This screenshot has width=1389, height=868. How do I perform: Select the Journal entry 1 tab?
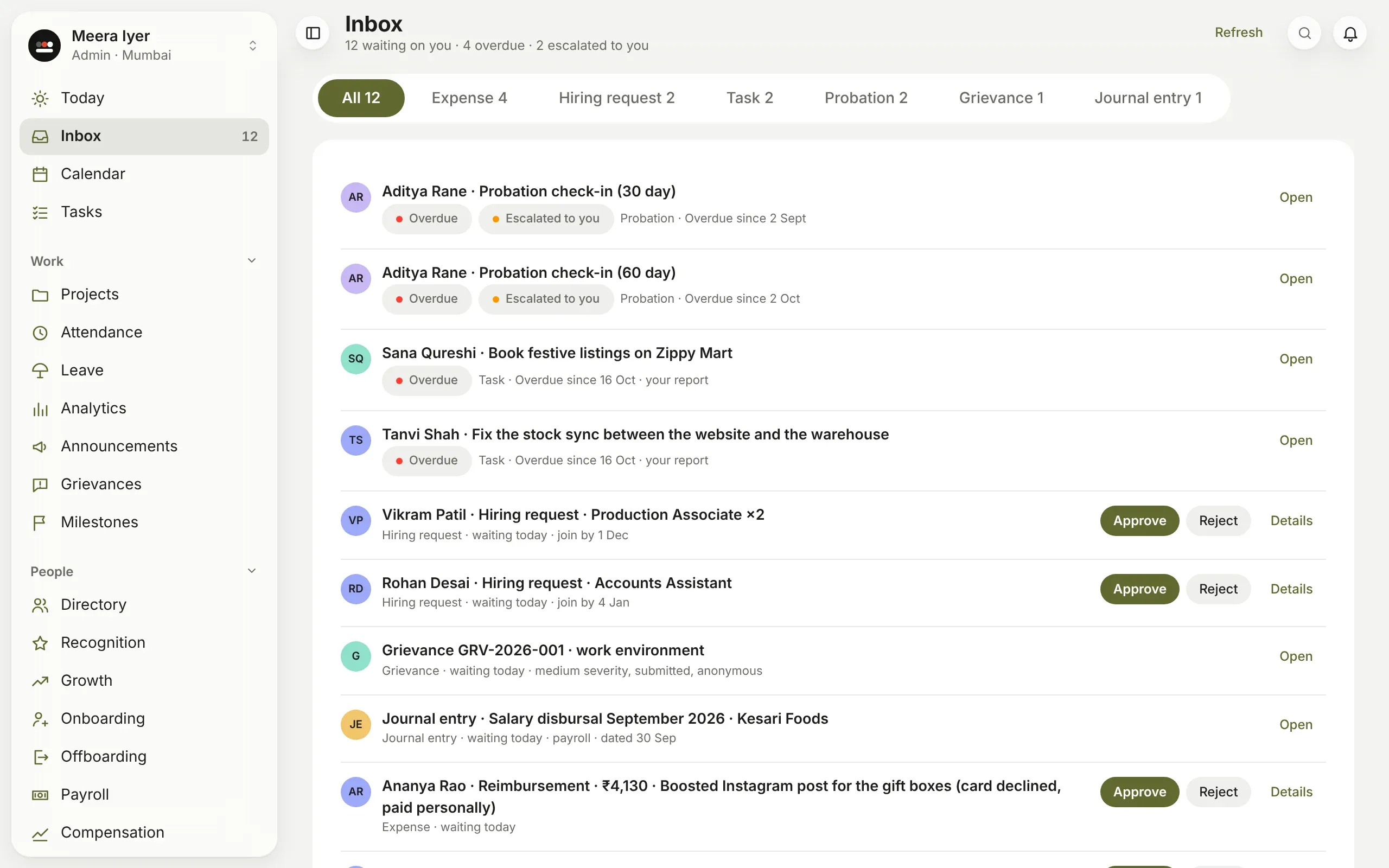pyautogui.click(x=1148, y=98)
